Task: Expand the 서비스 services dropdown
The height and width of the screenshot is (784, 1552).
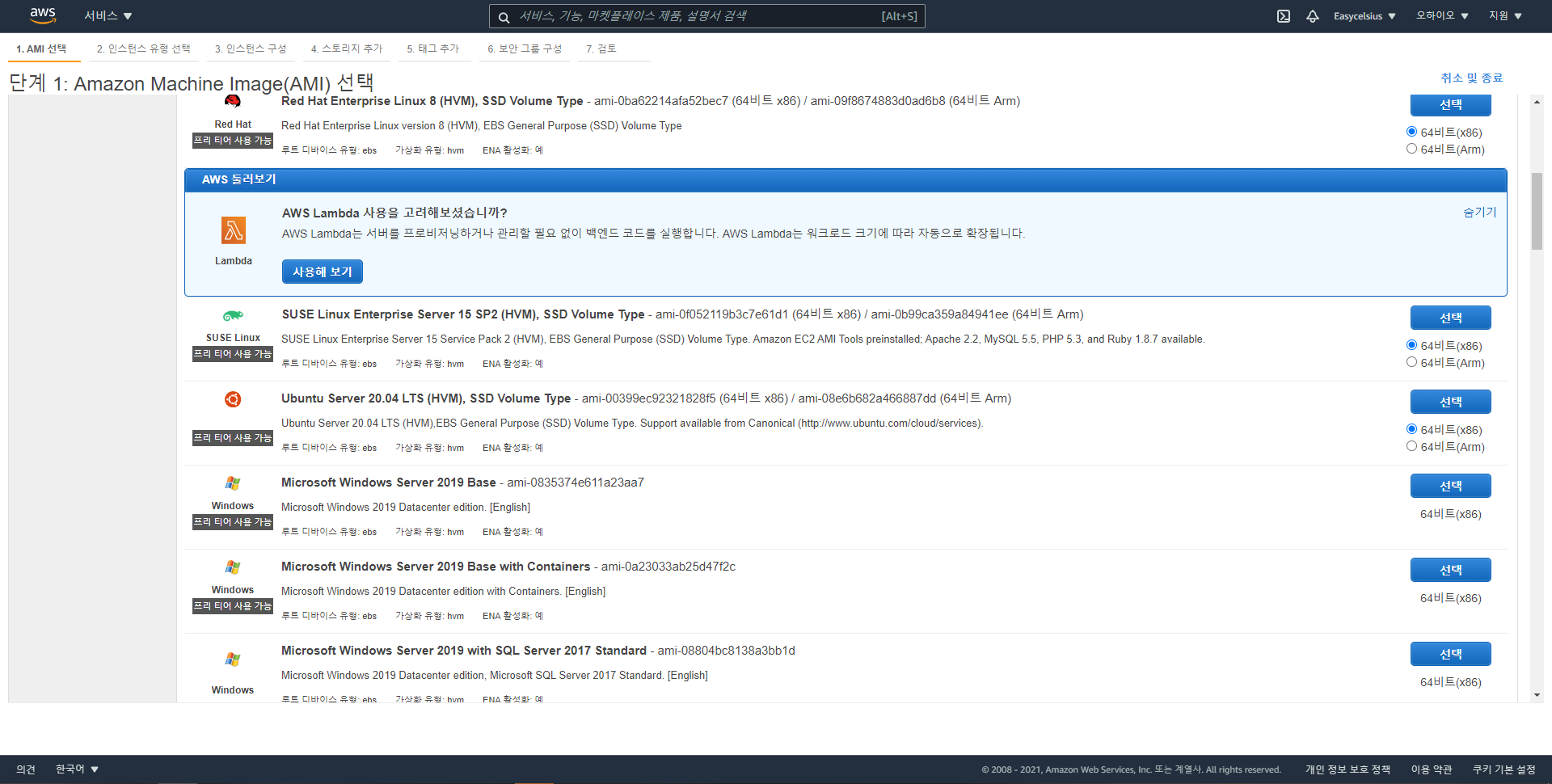Action: point(108,16)
